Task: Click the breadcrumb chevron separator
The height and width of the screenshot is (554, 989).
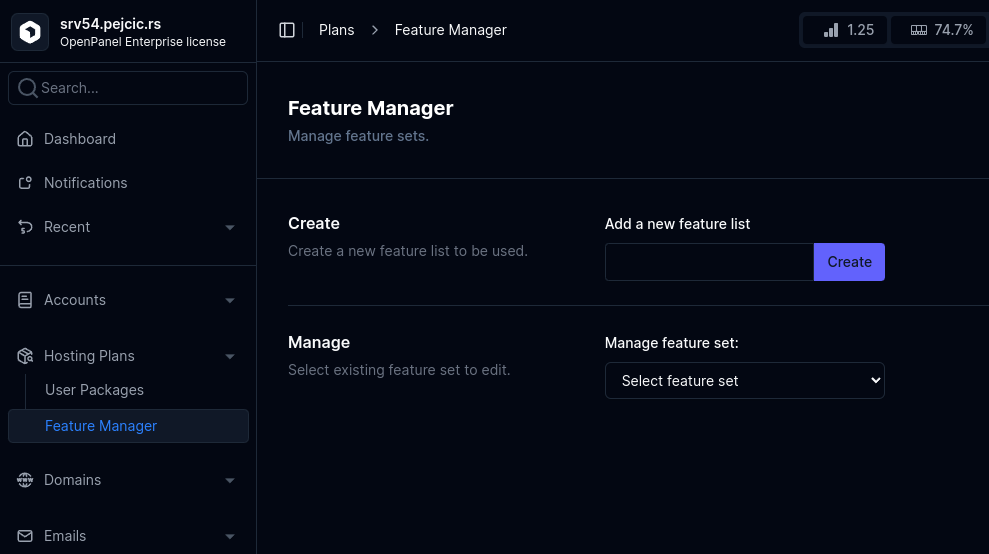Action: point(375,30)
